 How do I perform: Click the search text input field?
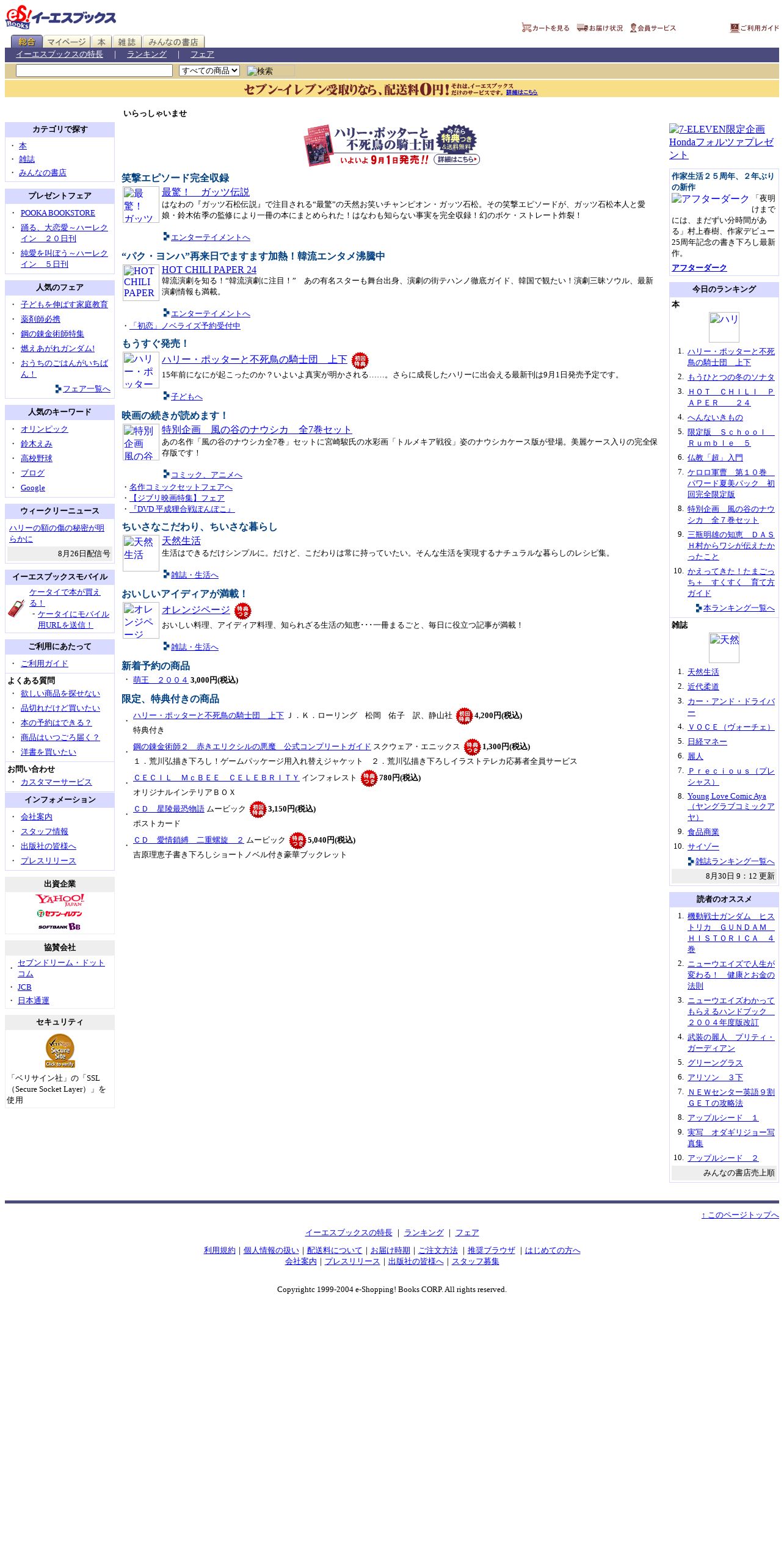click(94, 71)
